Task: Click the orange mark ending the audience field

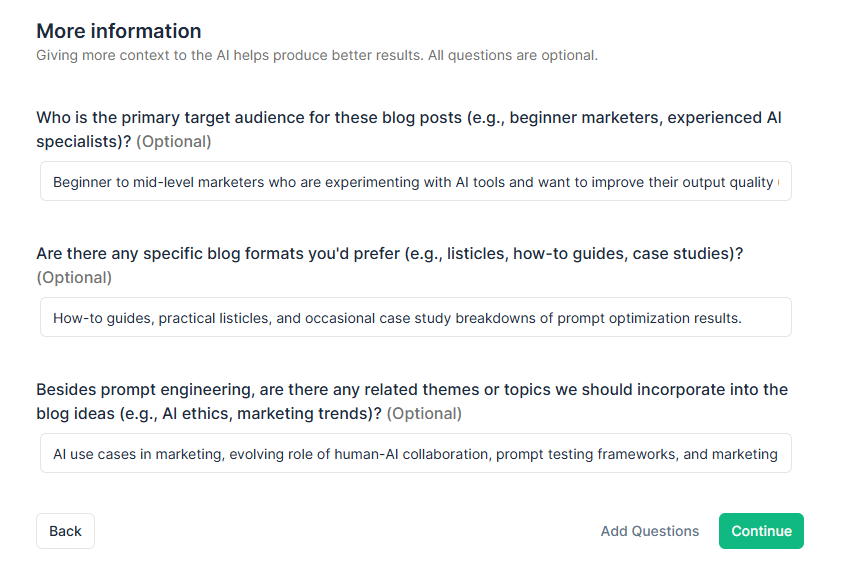Action: (x=778, y=182)
